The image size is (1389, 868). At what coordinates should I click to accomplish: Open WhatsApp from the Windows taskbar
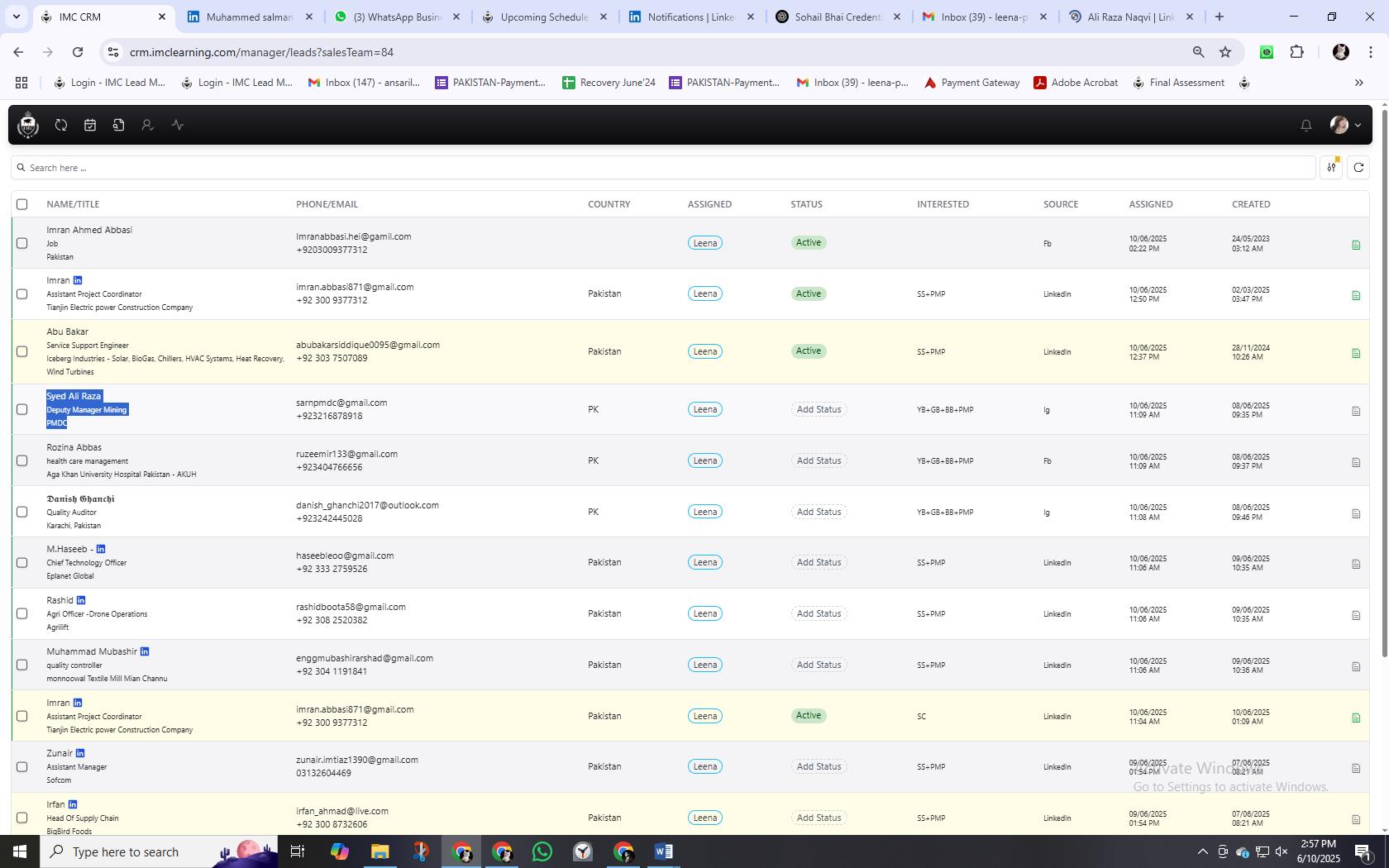click(x=542, y=851)
